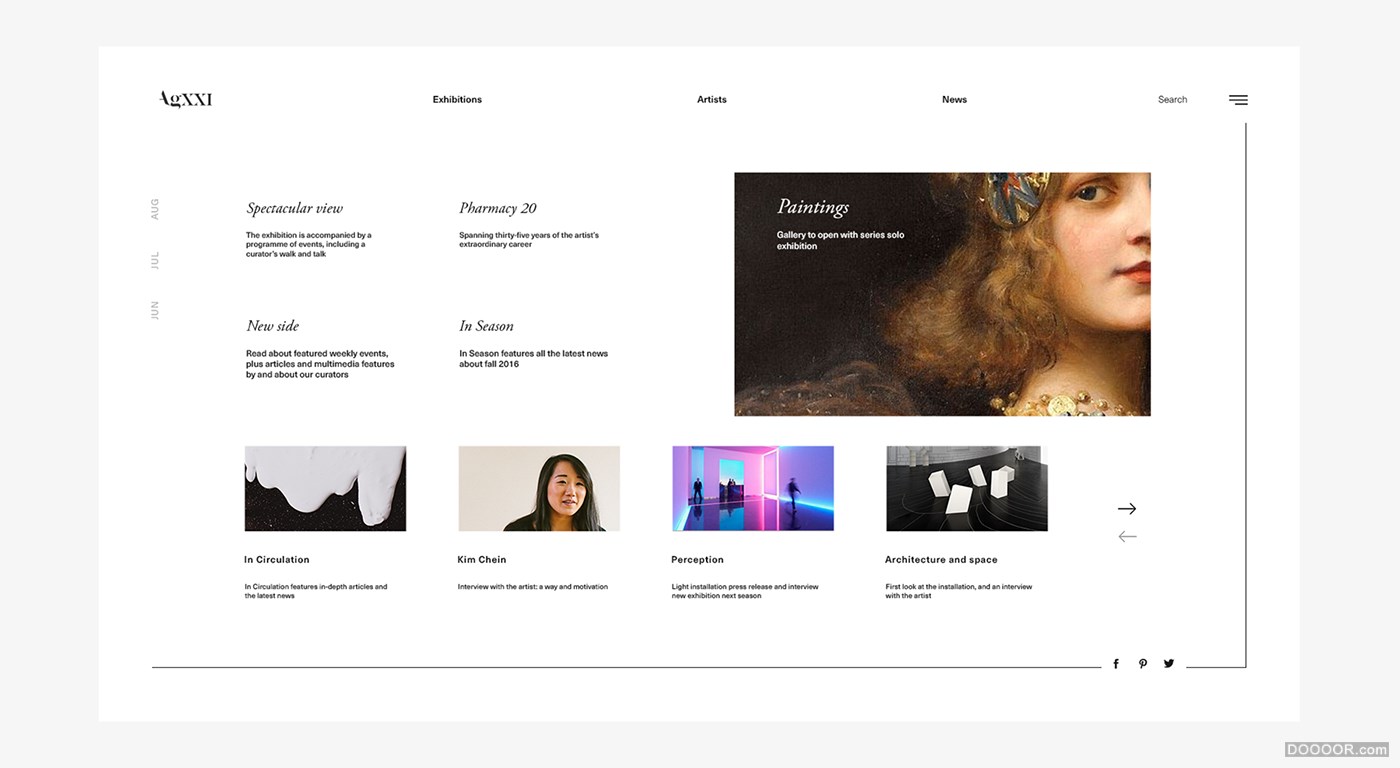
Task: Open the Twitter social icon
Action: (1169, 663)
